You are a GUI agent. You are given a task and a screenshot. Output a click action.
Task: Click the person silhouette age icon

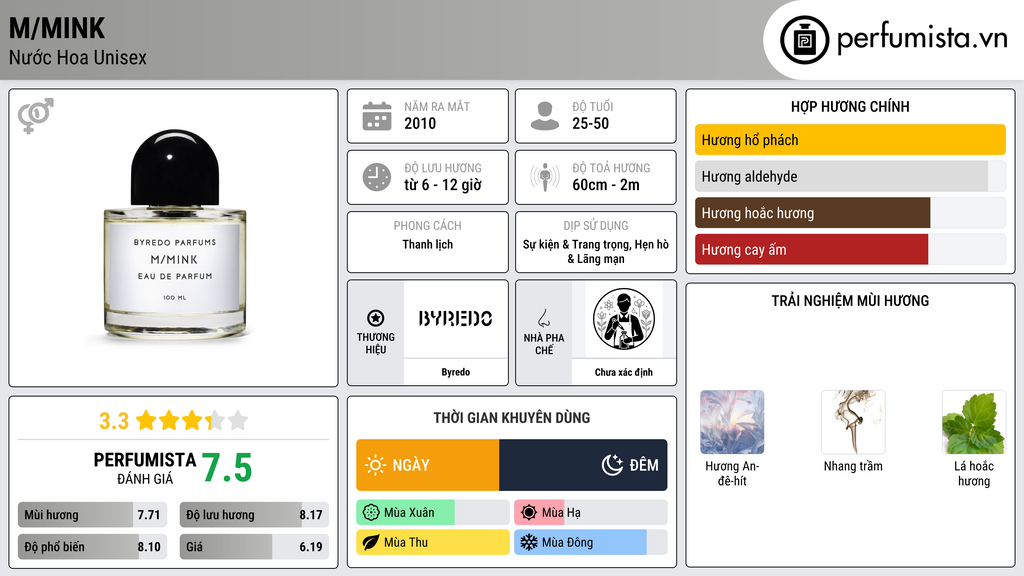pos(545,116)
